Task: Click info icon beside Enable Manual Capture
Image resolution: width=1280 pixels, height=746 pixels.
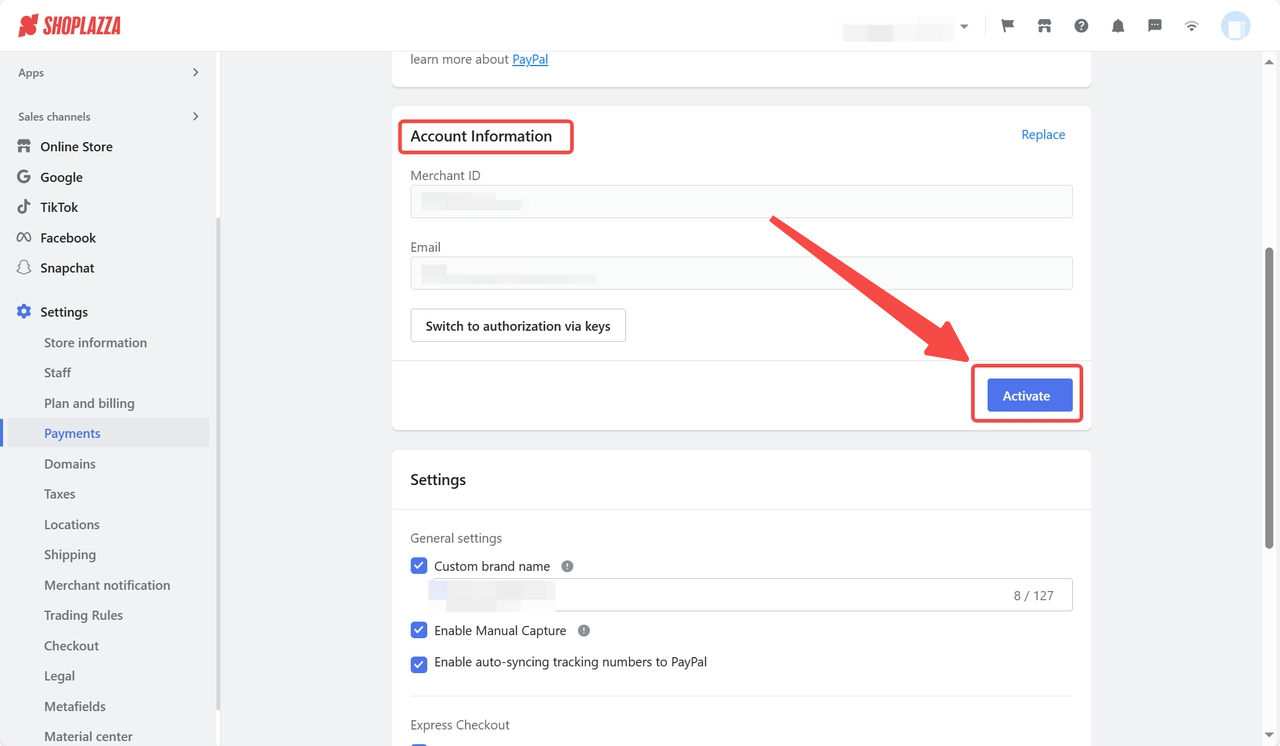Action: click(x=584, y=631)
